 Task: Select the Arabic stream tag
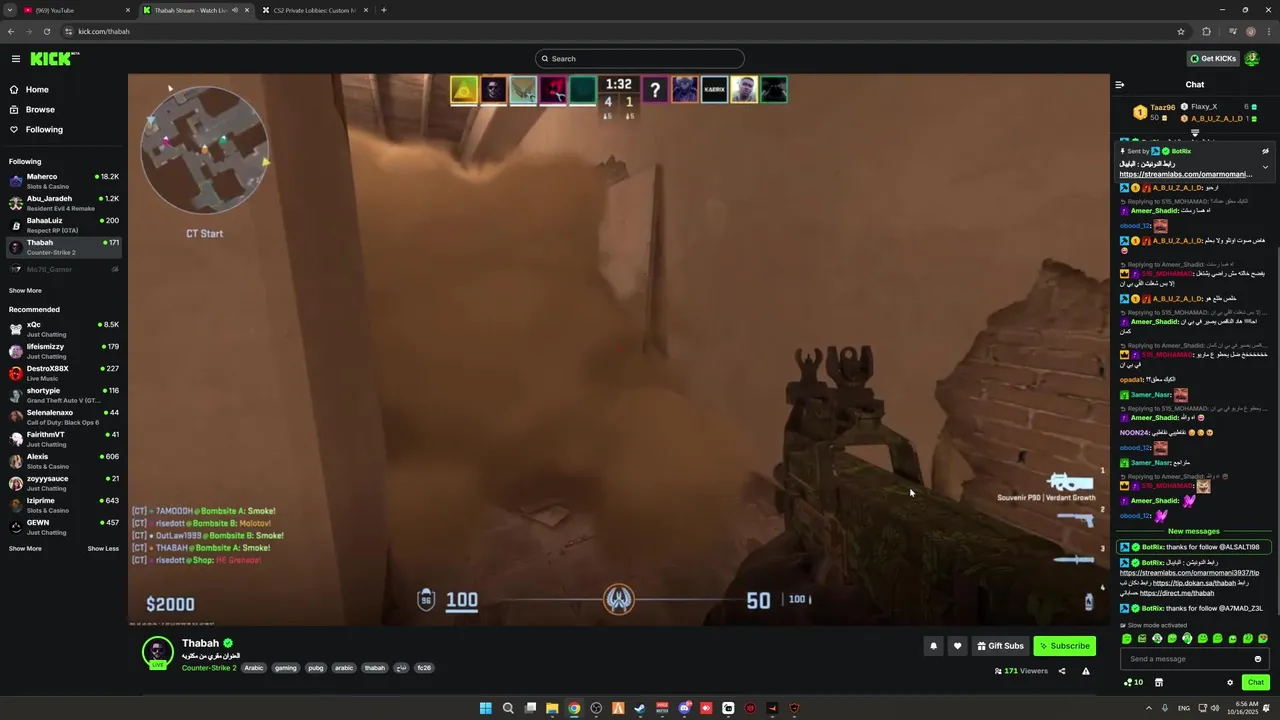point(254,668)
